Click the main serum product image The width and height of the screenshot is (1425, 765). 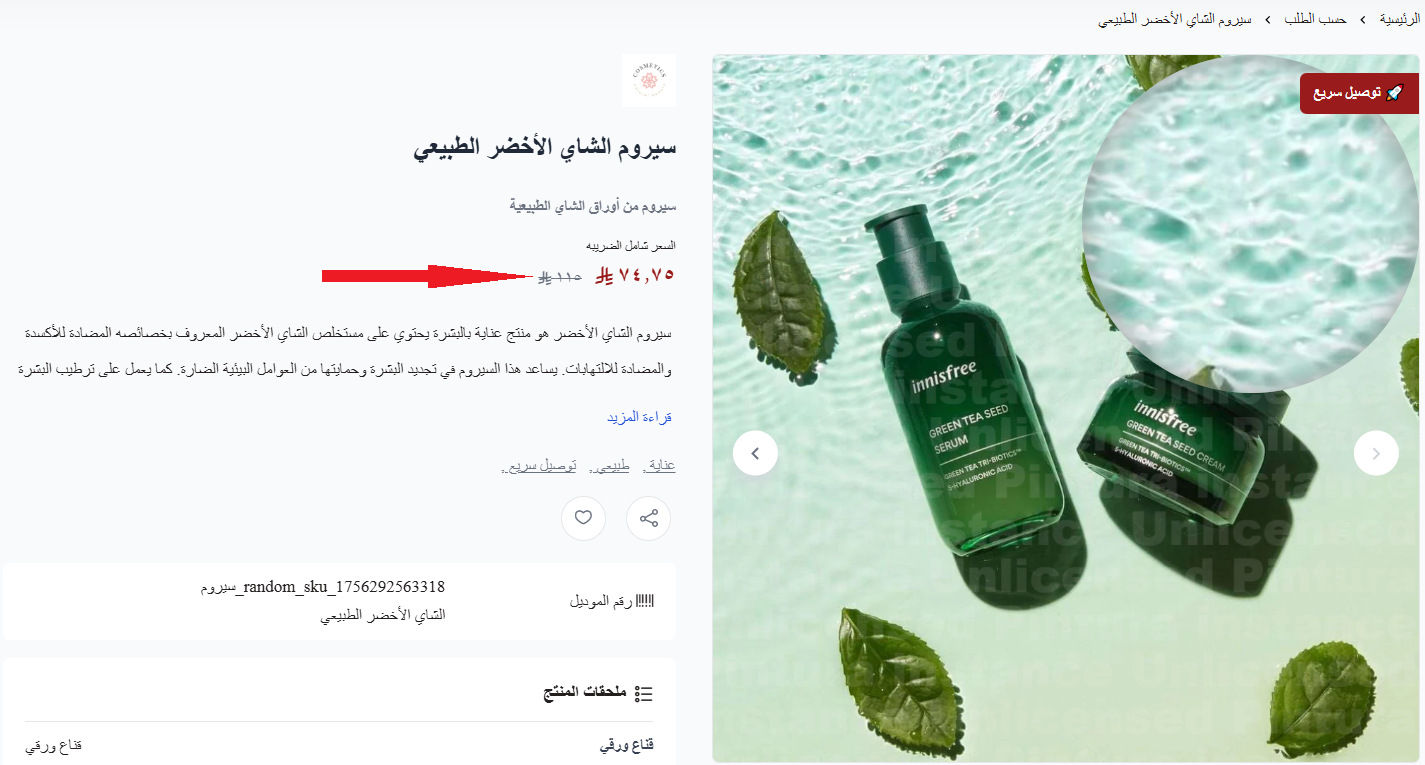click(x=1065, y=409)
